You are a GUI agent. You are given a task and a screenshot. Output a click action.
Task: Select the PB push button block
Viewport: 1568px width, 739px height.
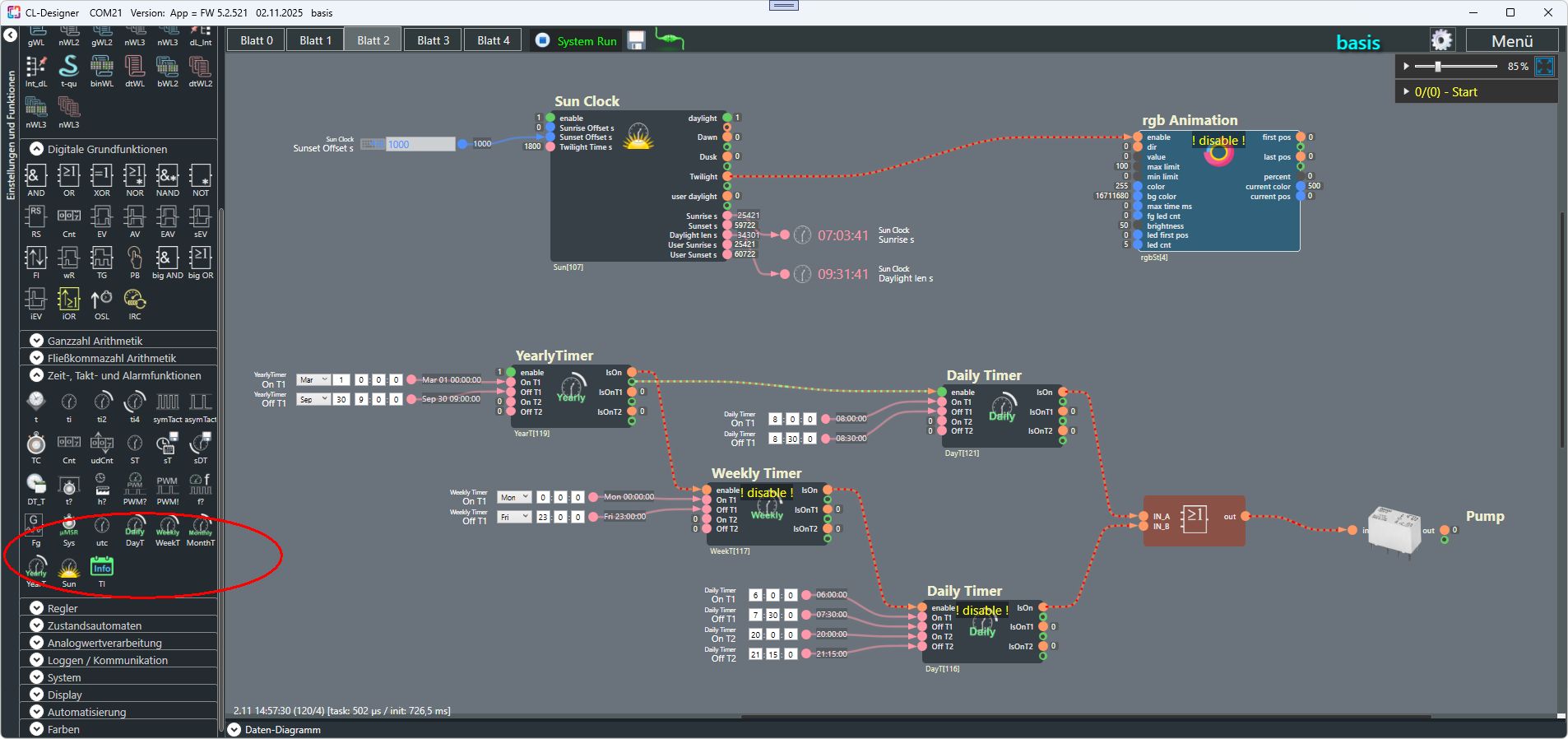(x=134, y=258)
